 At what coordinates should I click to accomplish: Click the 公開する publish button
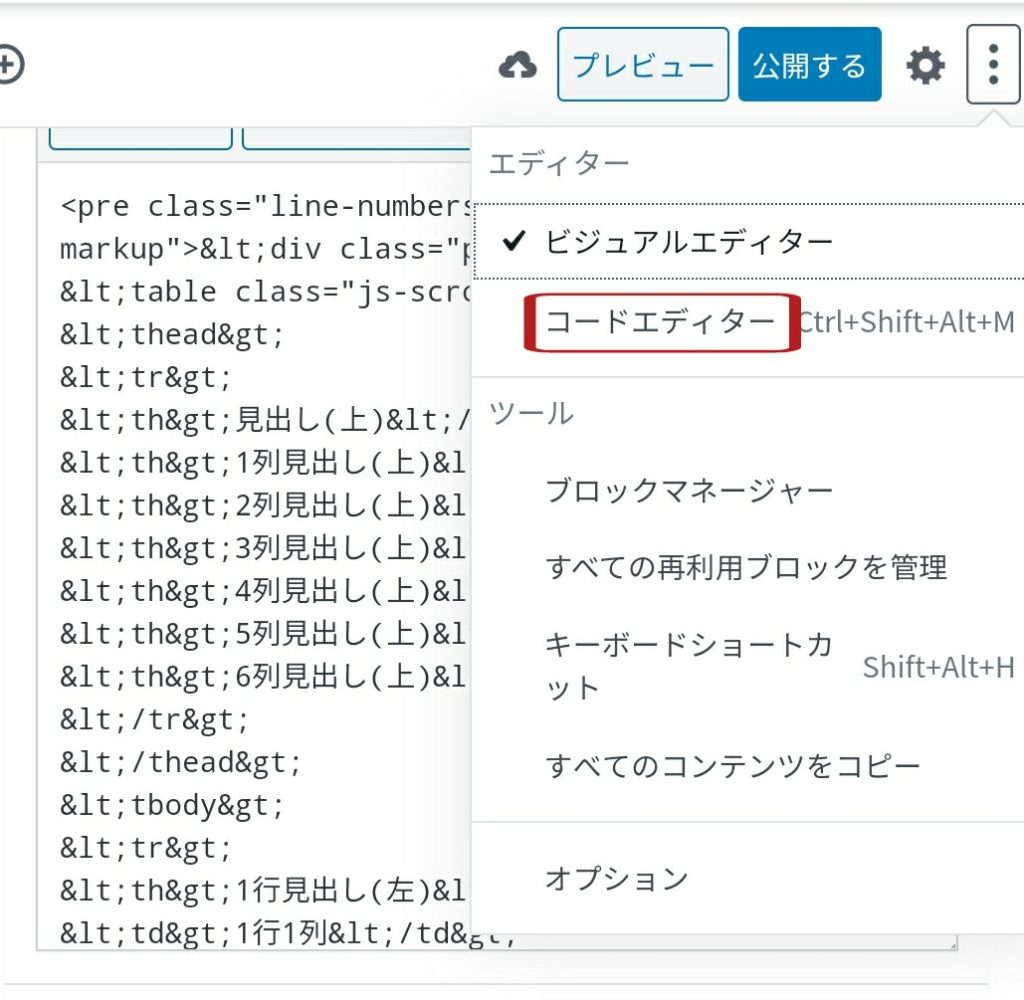tap(809, 65)
